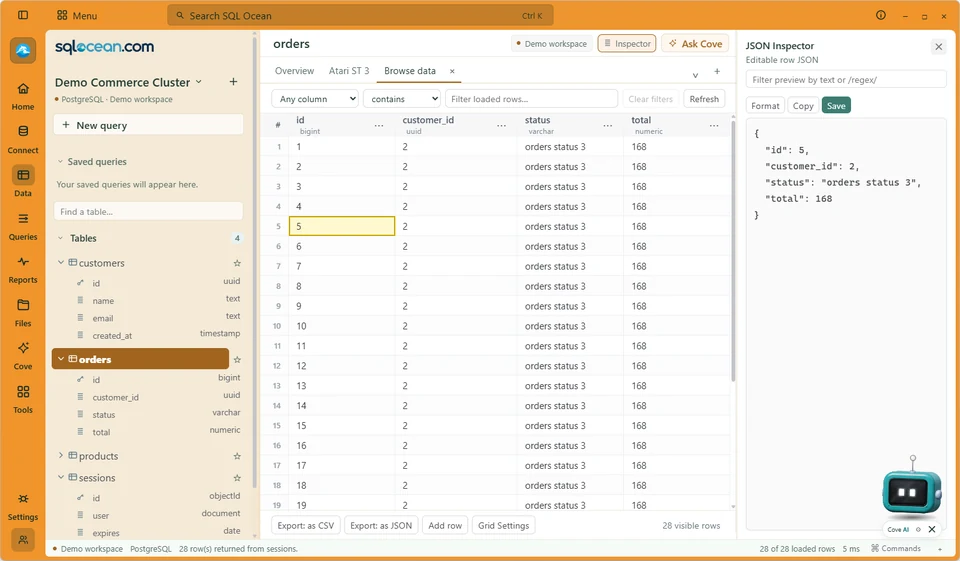Click New query button
960x561 pixels.
coord(148,125)
